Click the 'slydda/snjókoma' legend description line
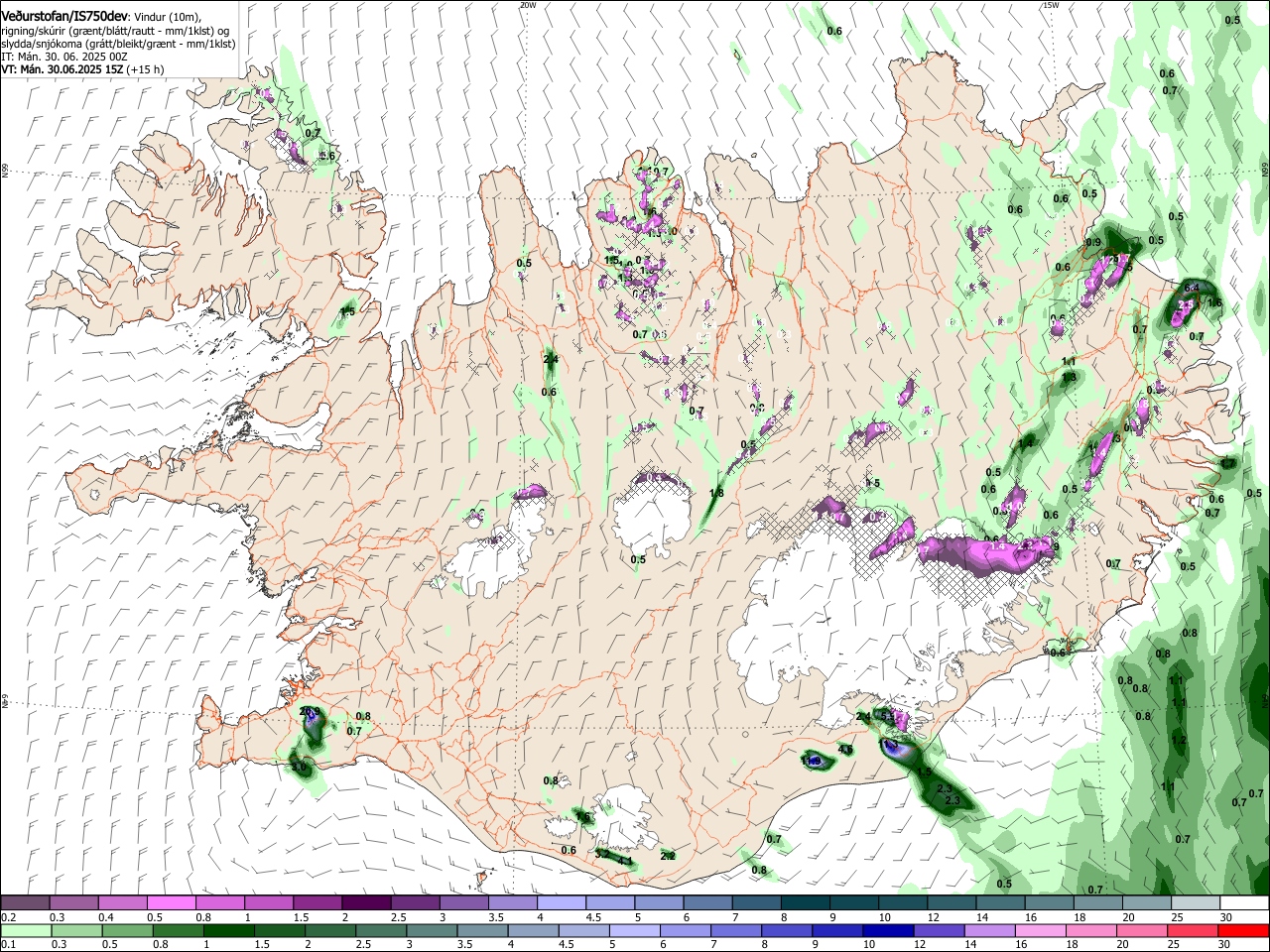 118,44
